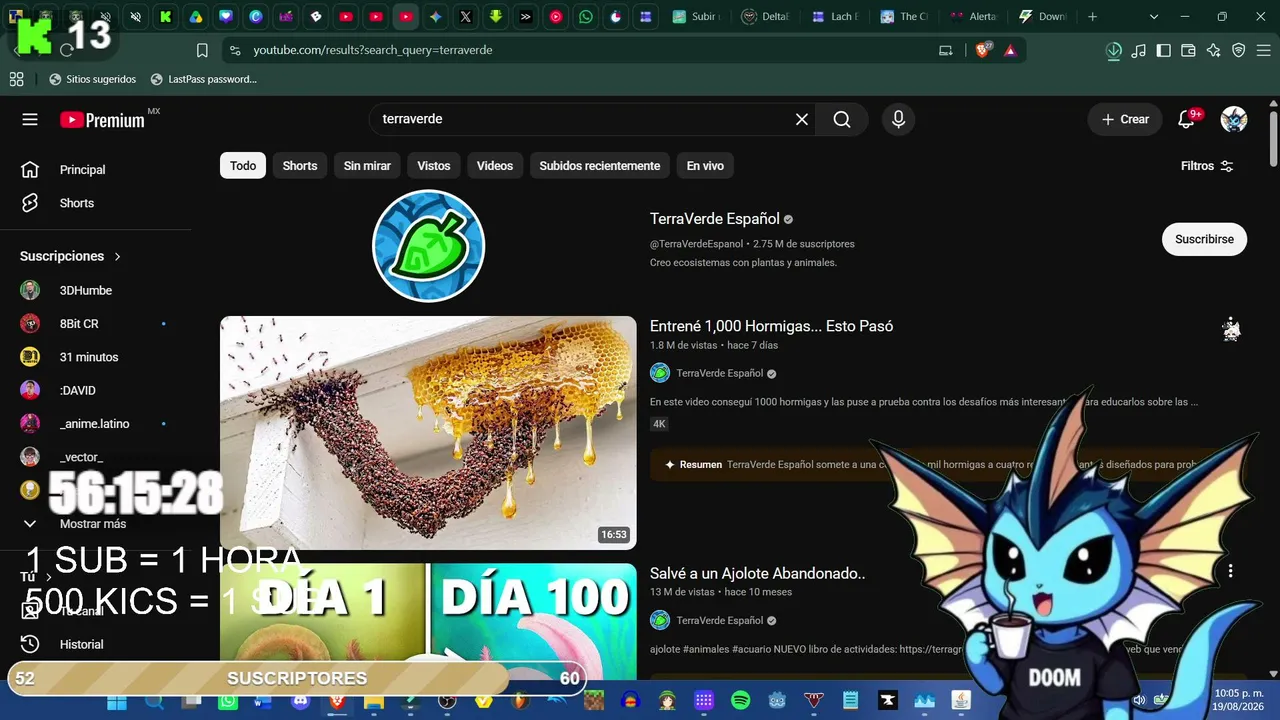Open the Historial sidebar entry
Viewport: 1280px width, 720px height.
click(x=81, y=644)
